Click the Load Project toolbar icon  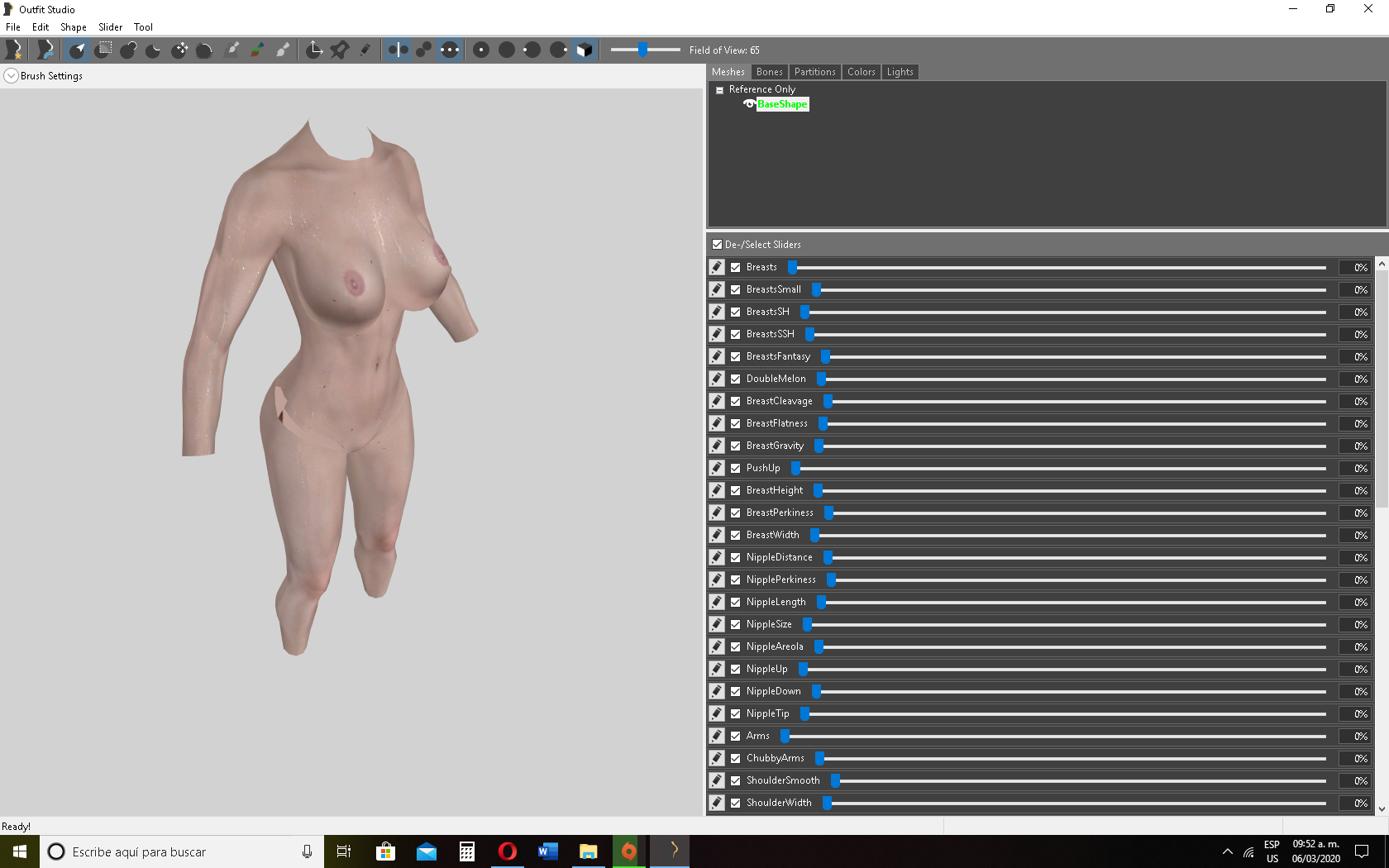(x=45, y=50)
